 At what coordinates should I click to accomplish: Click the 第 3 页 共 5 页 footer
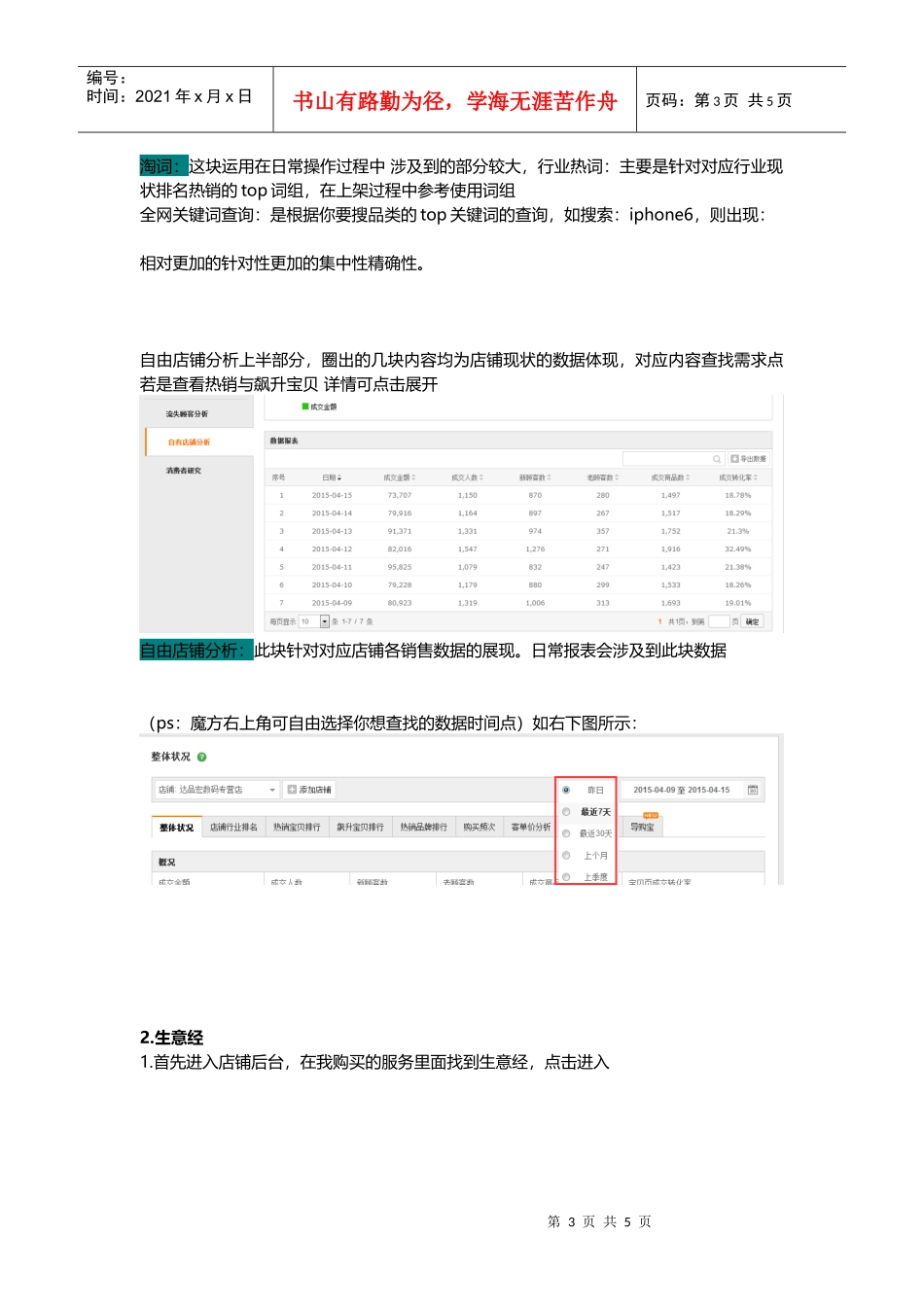[599, 1221]
